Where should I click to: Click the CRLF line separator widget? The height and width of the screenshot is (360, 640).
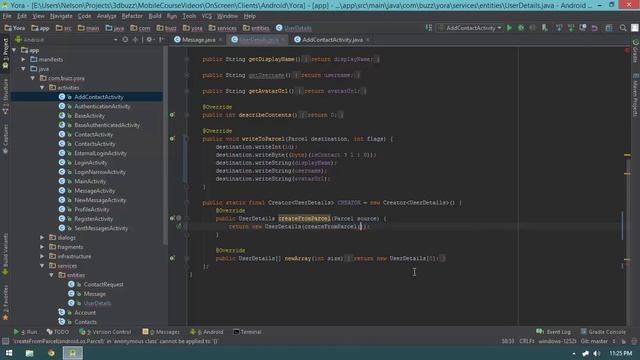click(527, 341)
